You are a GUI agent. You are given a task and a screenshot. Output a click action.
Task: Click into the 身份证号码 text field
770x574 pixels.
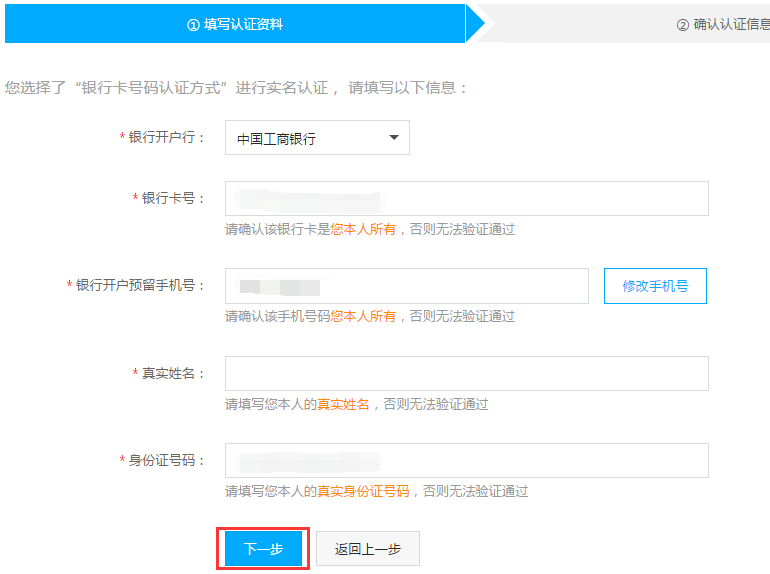coord(466,461)
